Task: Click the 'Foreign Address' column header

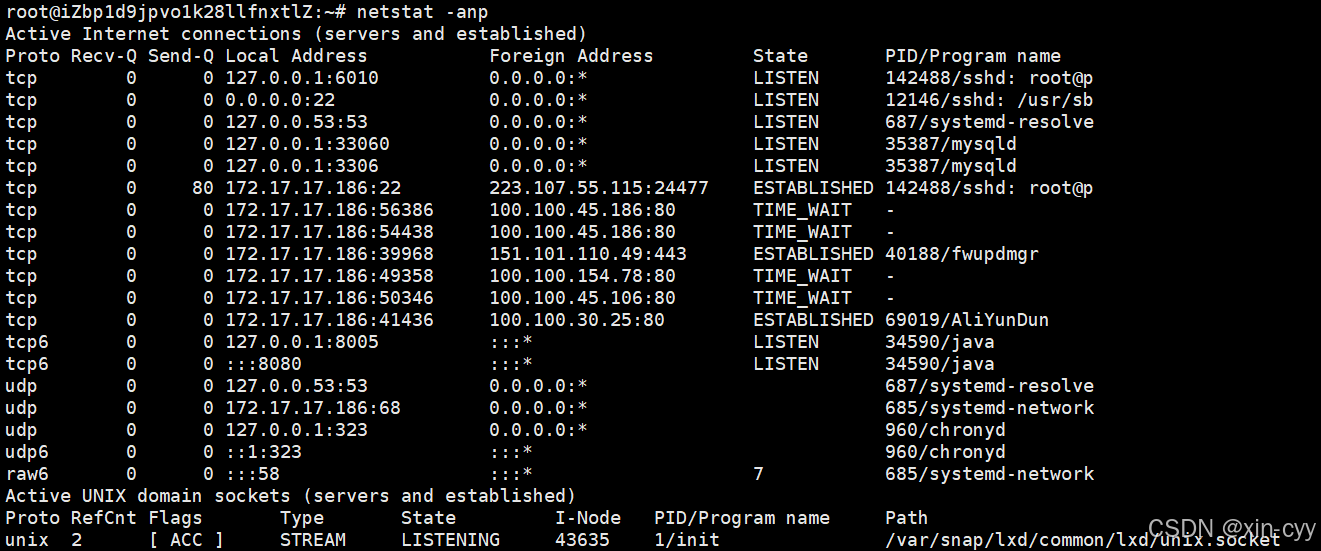Action: click(571, 56)
